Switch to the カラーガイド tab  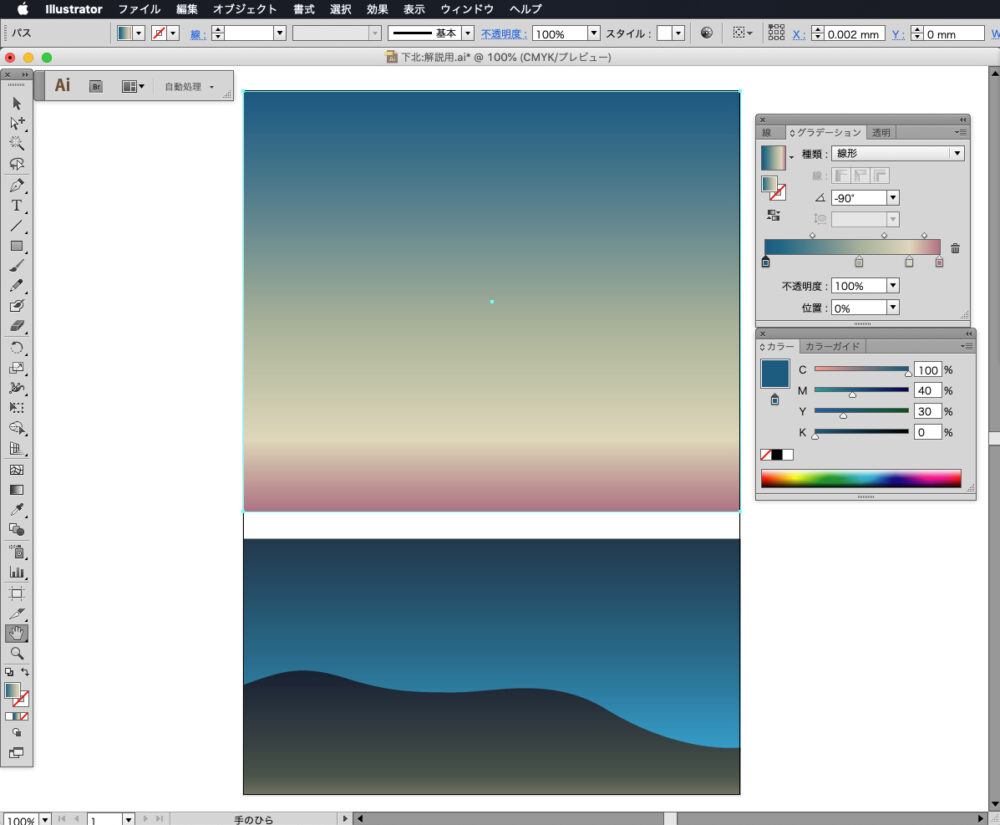[832, 346]
